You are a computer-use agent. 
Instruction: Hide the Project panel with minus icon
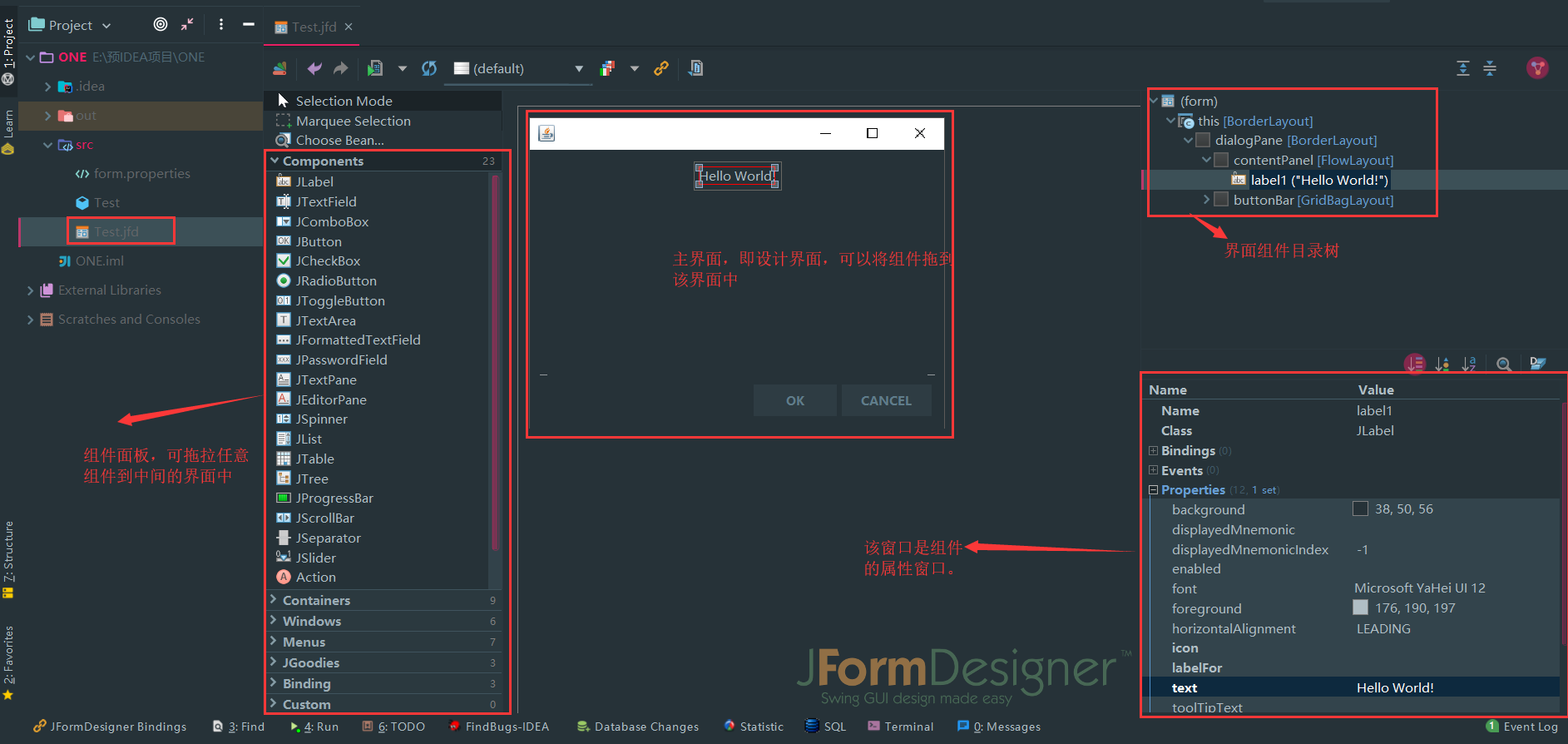248,25
